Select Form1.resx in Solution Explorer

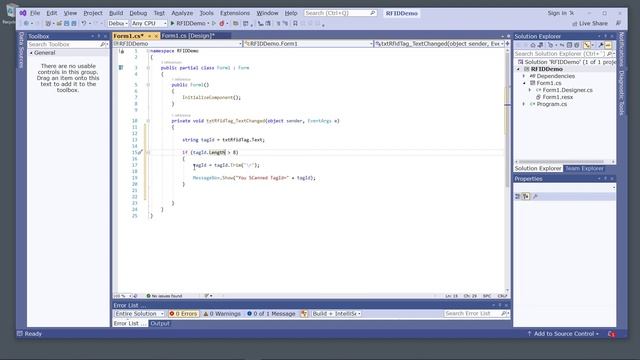557,97
